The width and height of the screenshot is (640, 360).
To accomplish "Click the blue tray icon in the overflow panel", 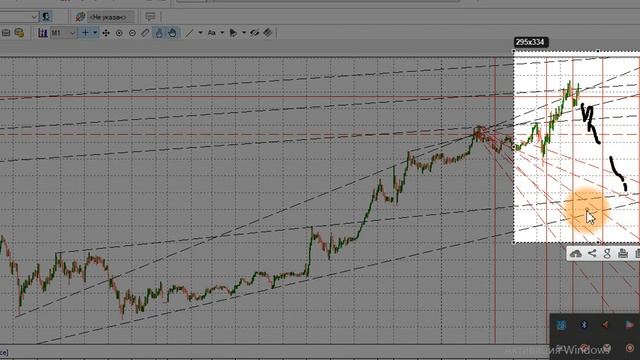I will click(x=562, y=325).
